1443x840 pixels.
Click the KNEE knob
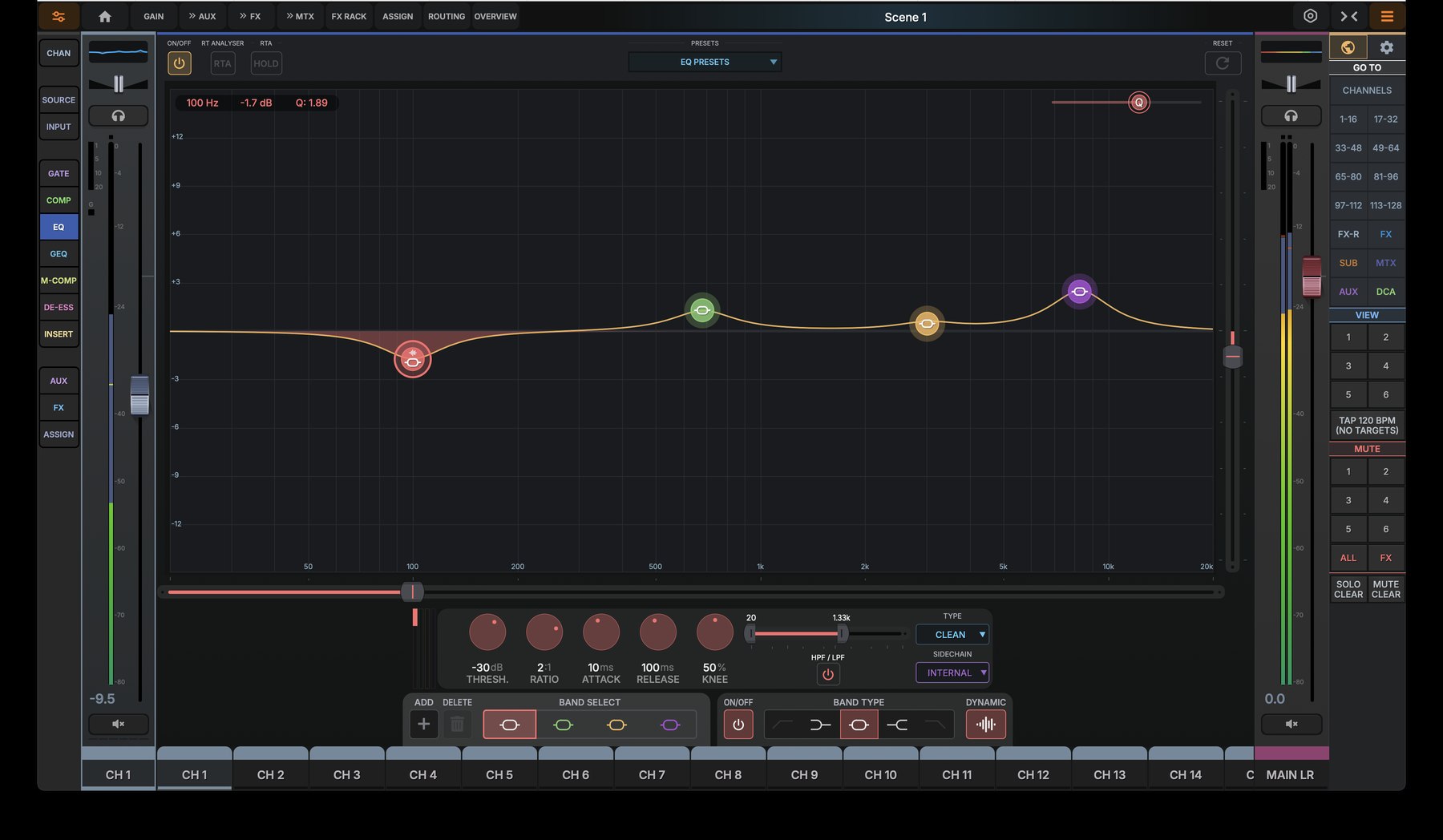tap(715, 632)
